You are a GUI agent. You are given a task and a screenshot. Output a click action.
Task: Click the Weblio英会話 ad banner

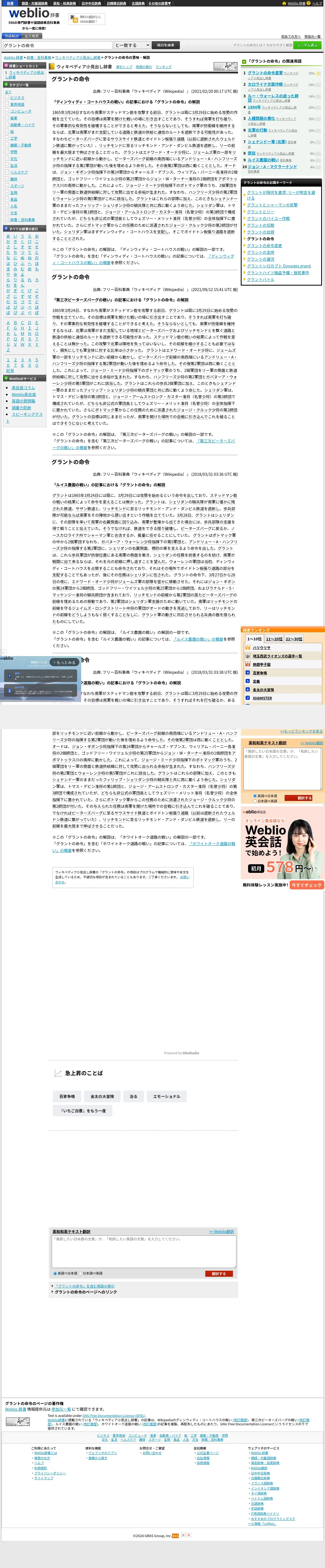pyautogui.click(x=282, y=848)
